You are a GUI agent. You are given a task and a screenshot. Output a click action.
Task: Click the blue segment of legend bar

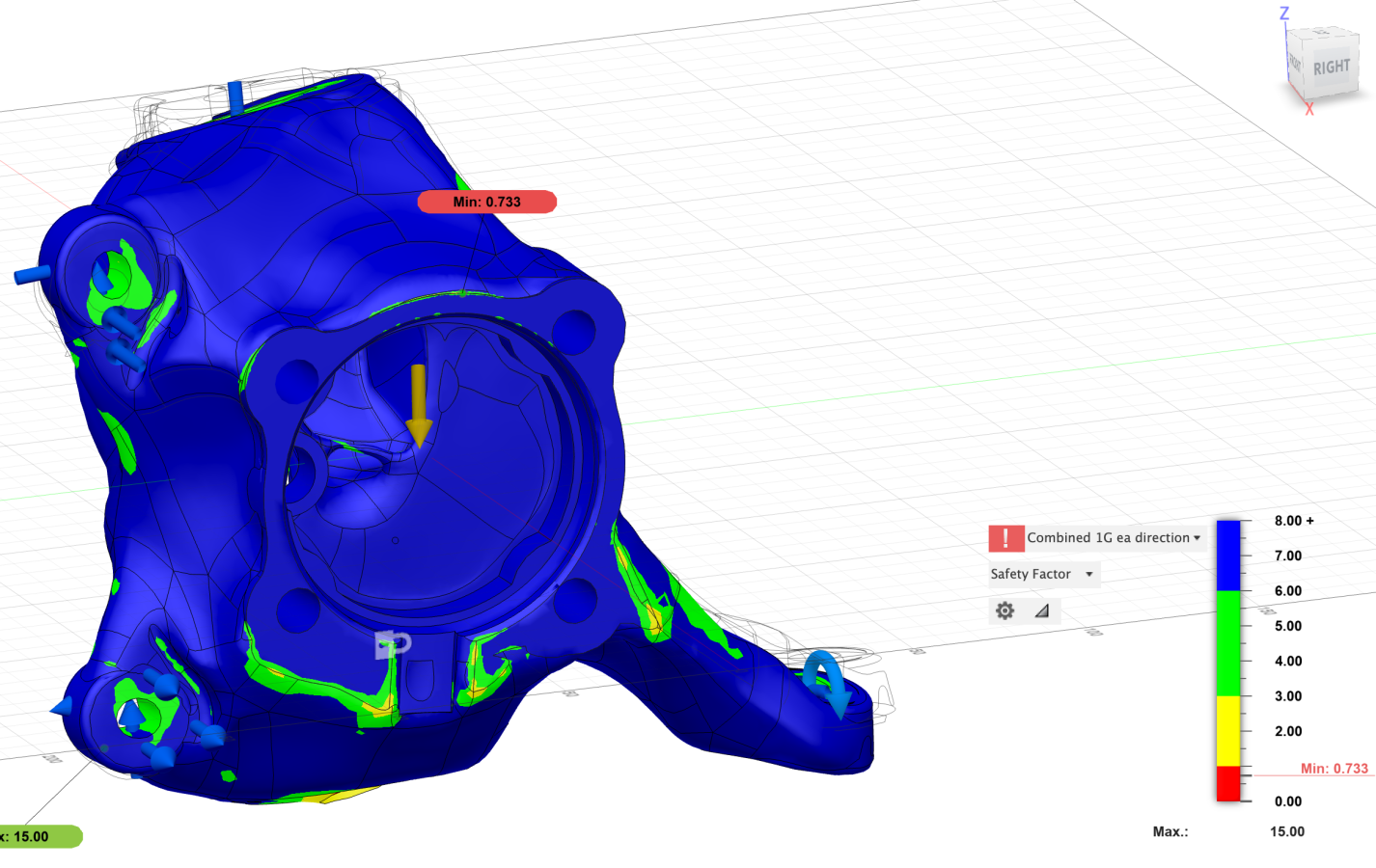(x=1227, y=556)
